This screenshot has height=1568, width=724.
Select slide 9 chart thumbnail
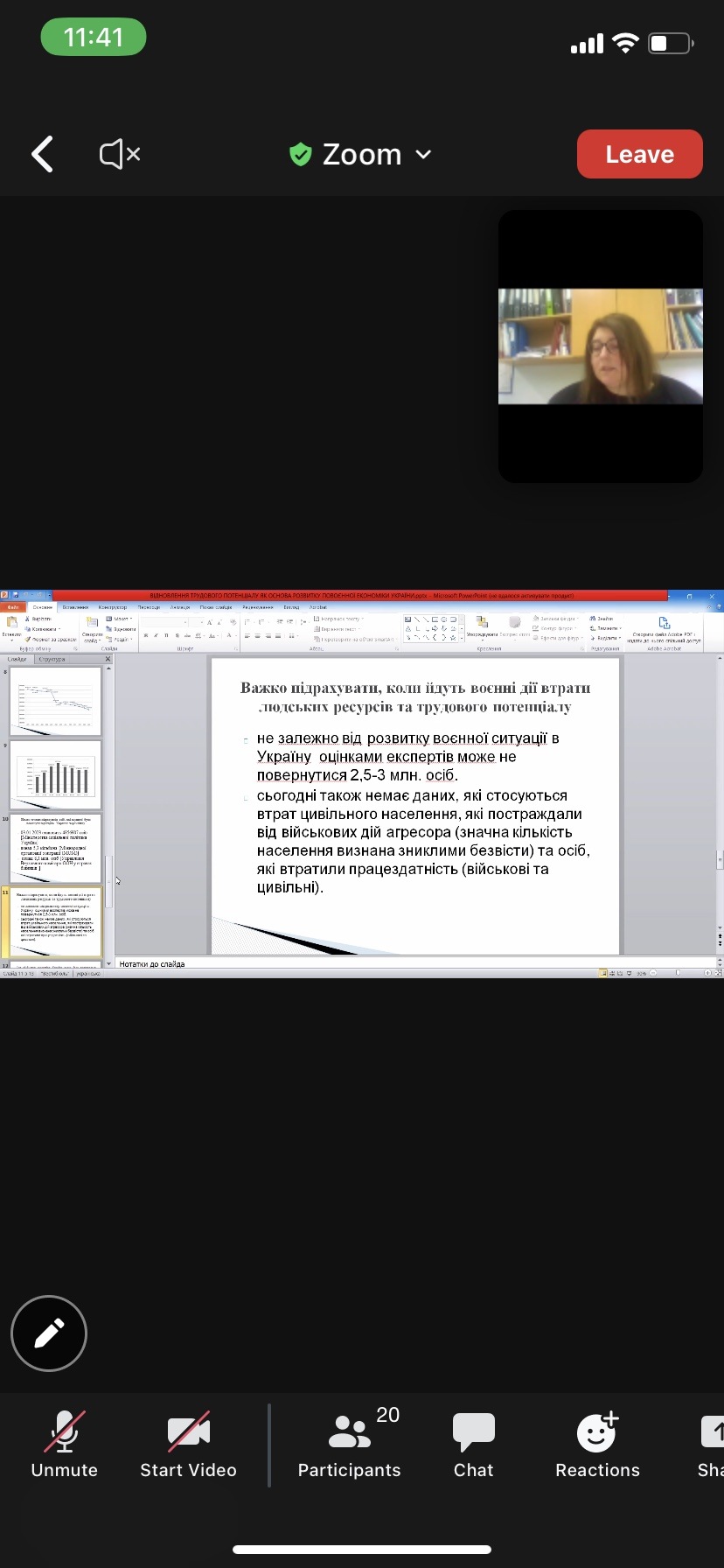click(56, 774)
